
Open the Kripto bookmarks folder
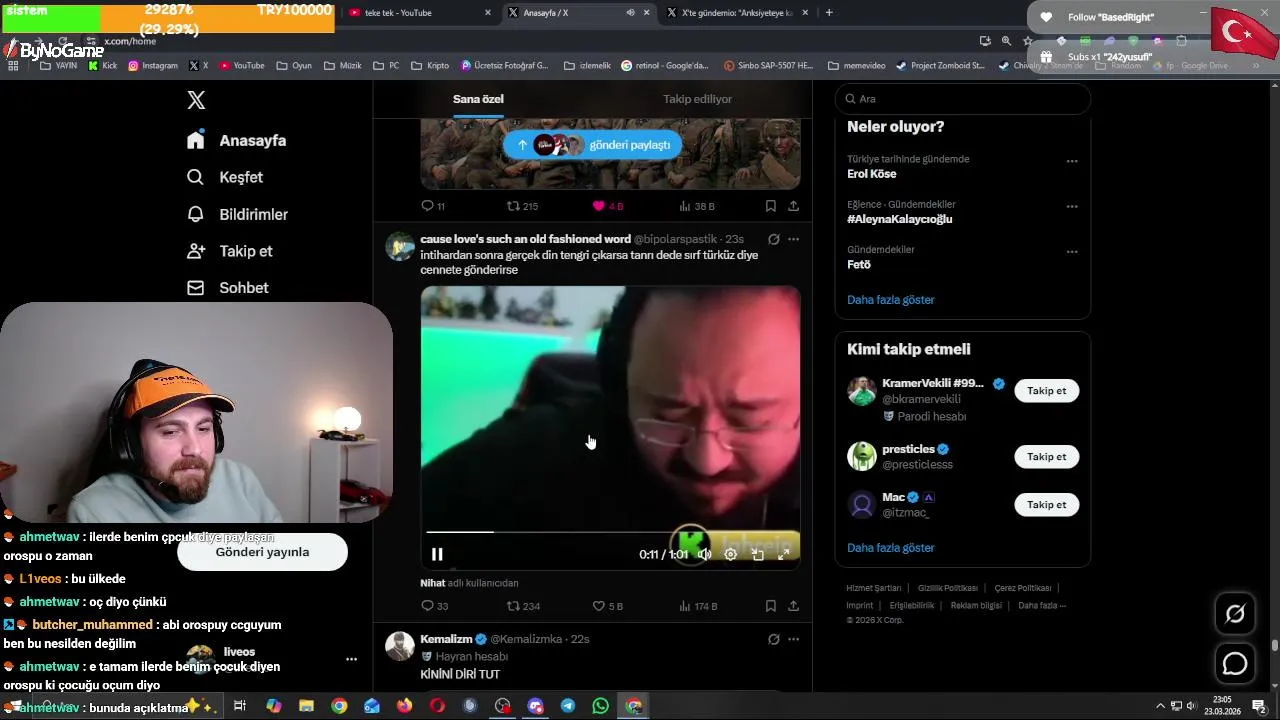[x=431, y=66]
